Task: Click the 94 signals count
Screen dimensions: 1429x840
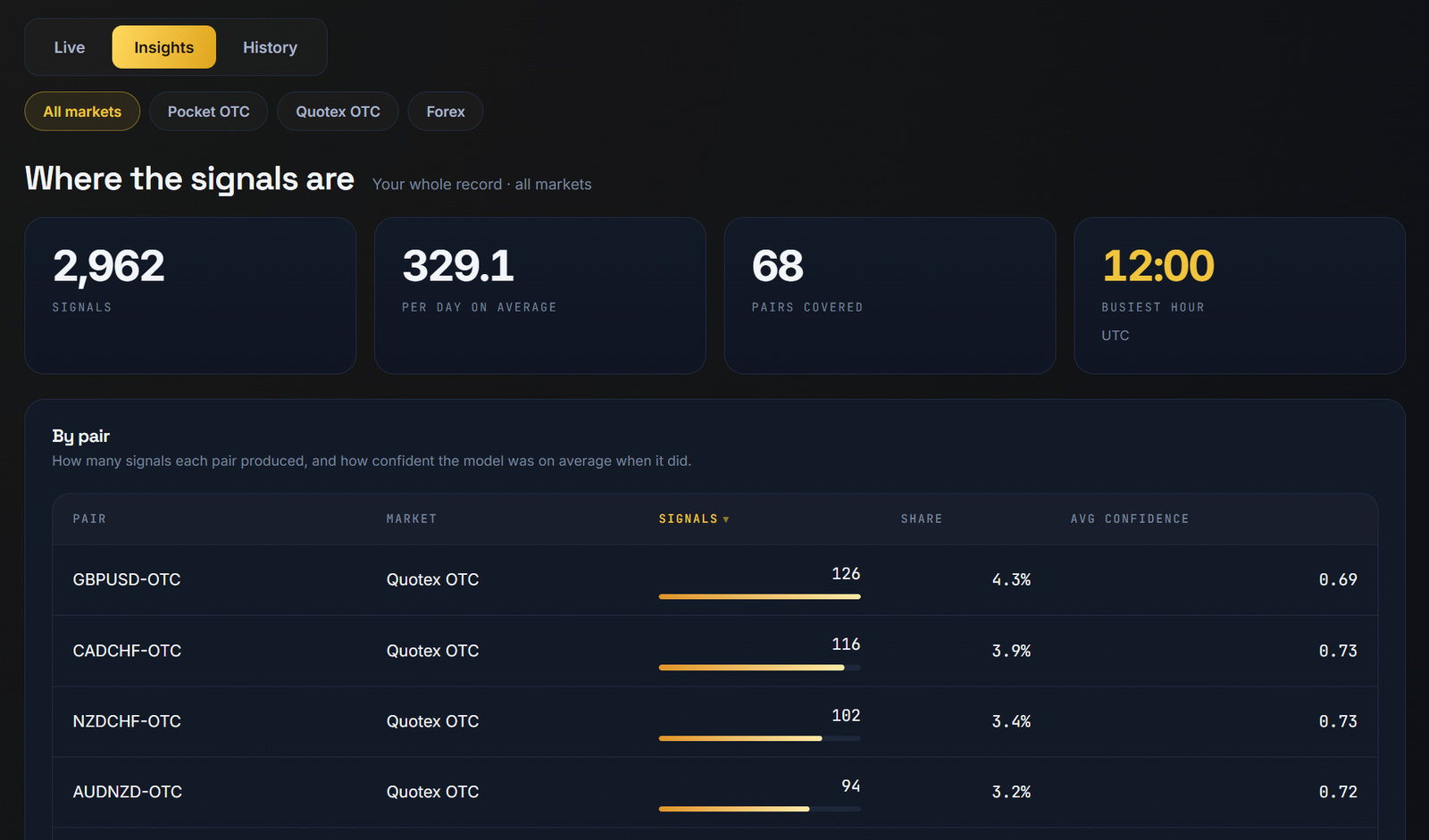Action: tap(851, 786)
